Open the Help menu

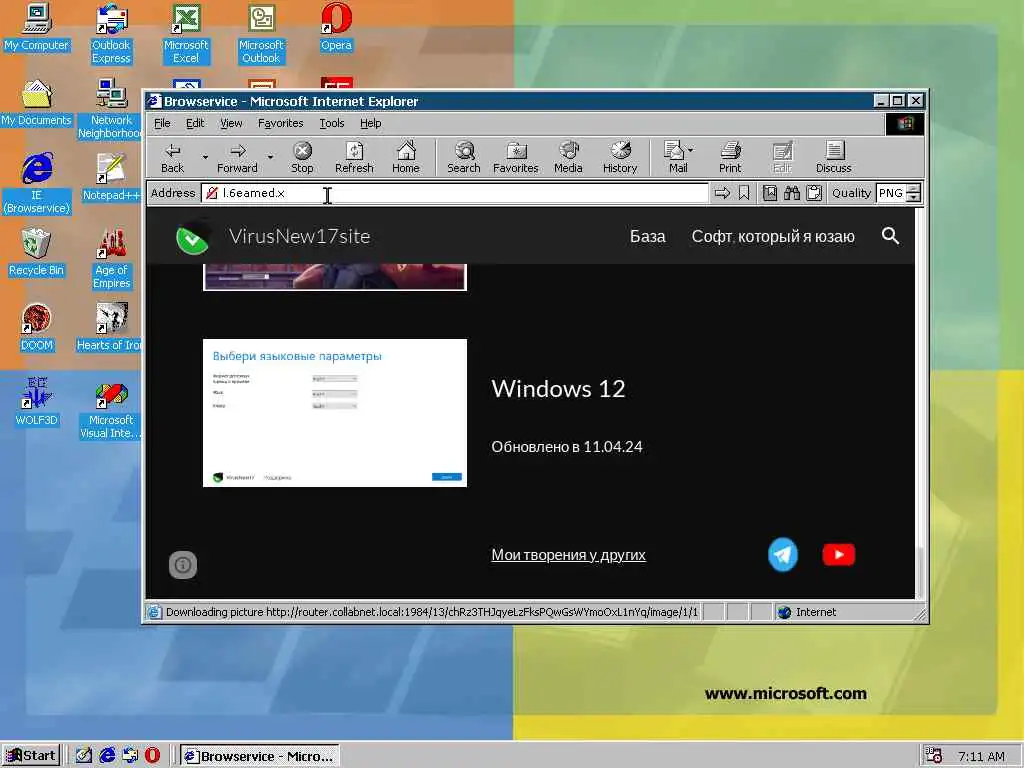[370, 123]
